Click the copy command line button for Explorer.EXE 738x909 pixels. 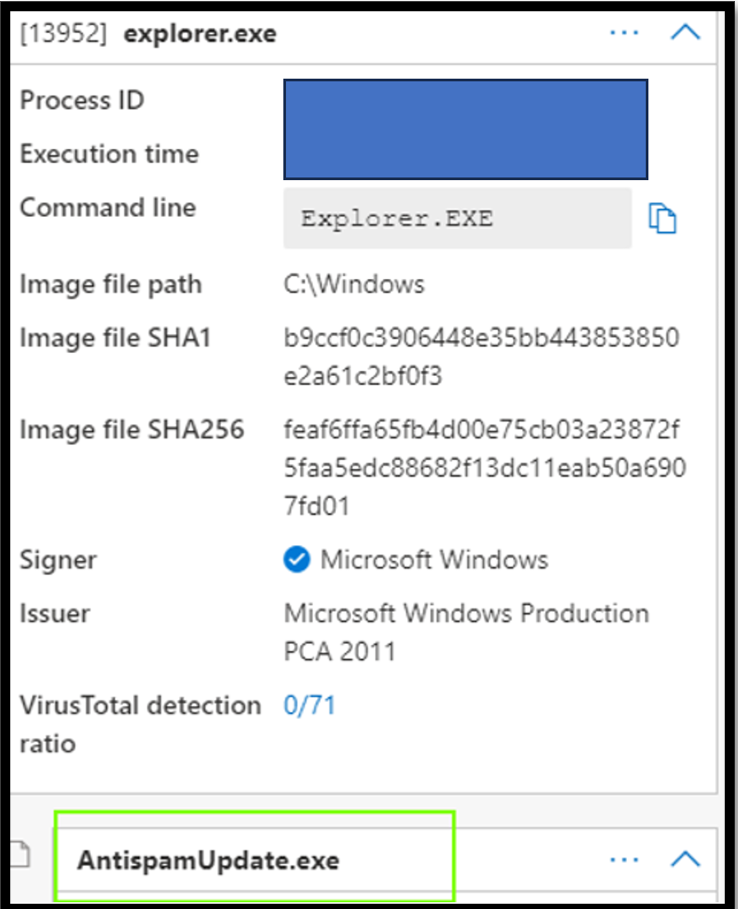coord(663,216)
